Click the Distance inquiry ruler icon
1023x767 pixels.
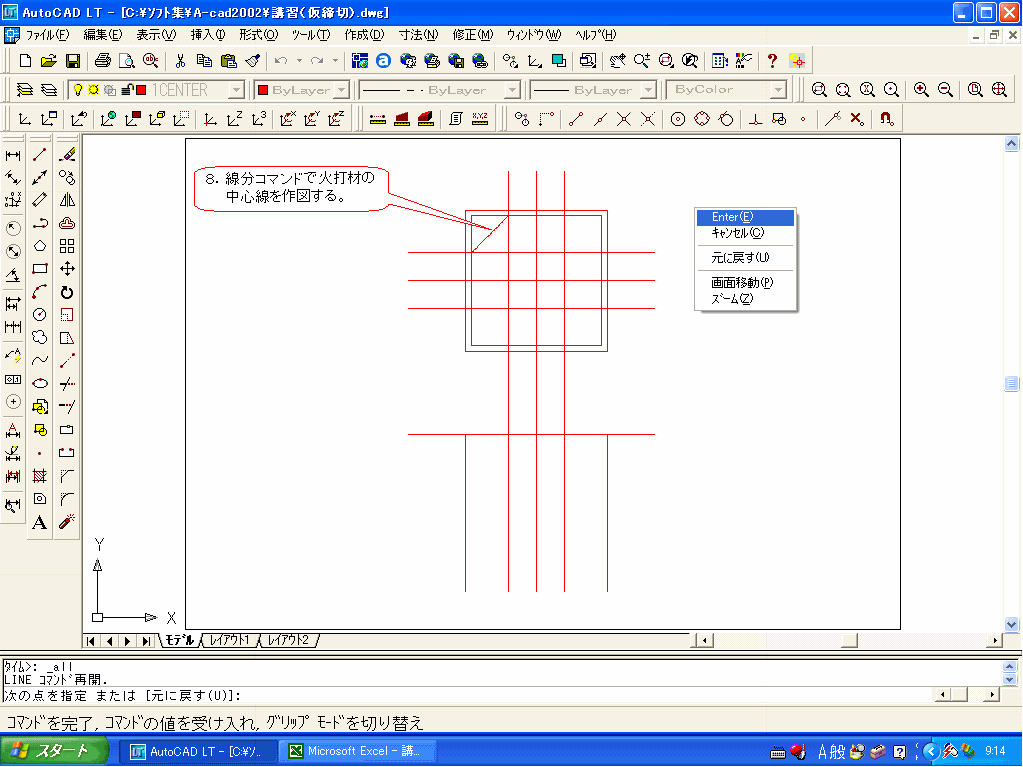378,119
